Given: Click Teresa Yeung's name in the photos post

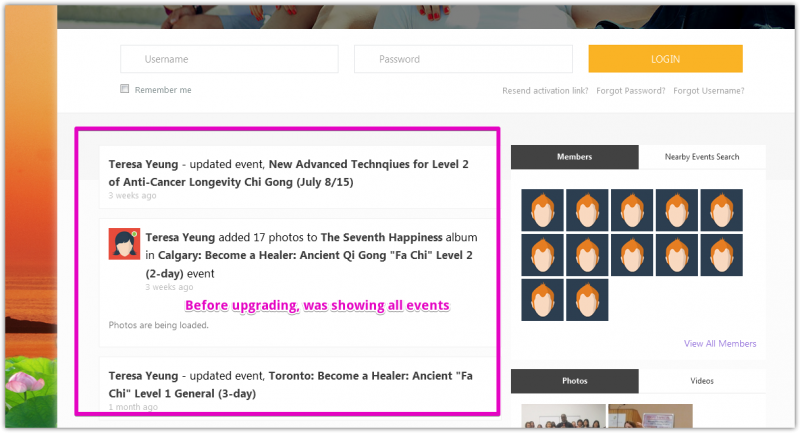Looking at the screenshot, I should (180, 238).
